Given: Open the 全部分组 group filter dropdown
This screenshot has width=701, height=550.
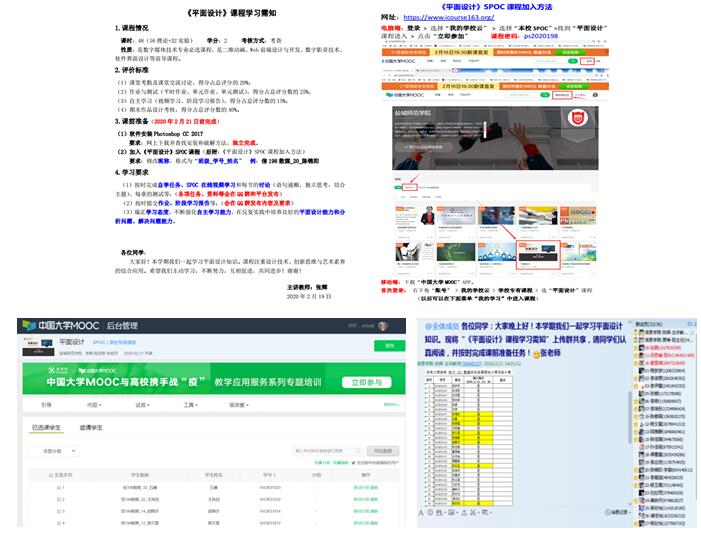Looking at the screenshot, I should pos(57,451).
